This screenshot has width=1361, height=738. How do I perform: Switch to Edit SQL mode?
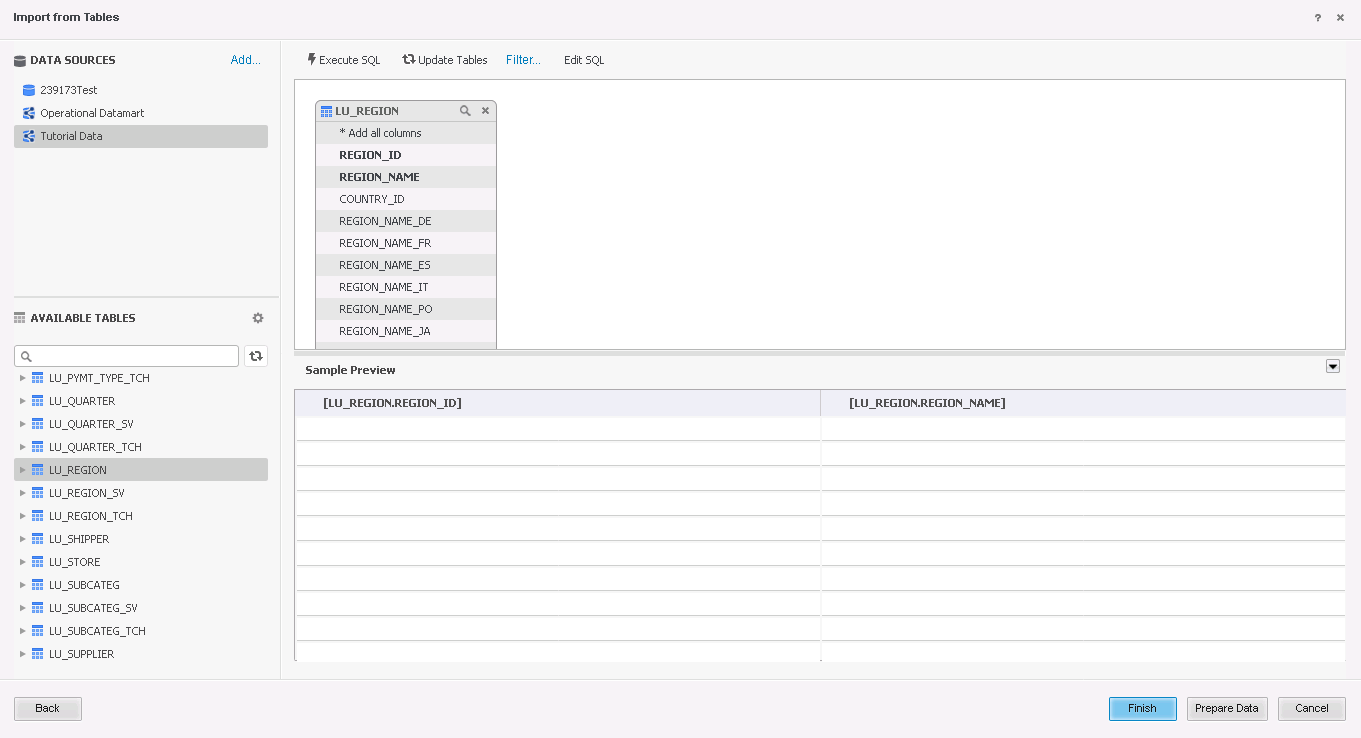[583, 60]
